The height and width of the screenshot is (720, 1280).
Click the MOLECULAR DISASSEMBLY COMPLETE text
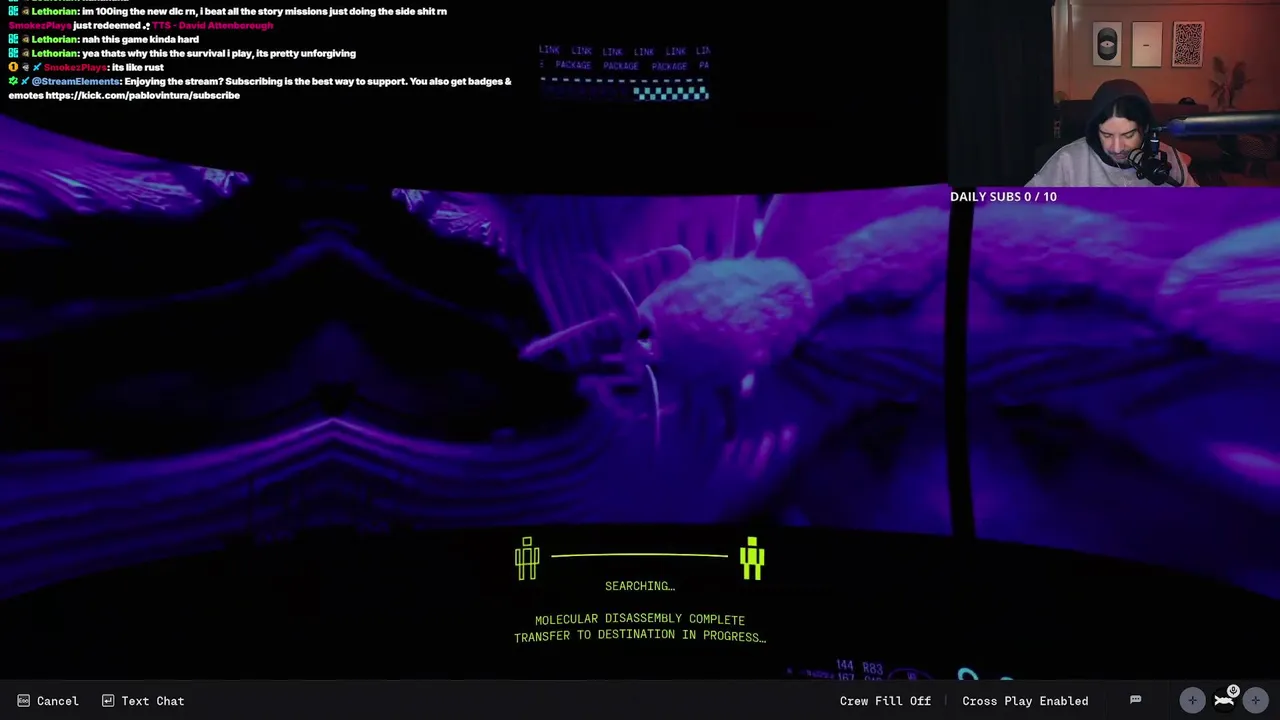[640, 620]
